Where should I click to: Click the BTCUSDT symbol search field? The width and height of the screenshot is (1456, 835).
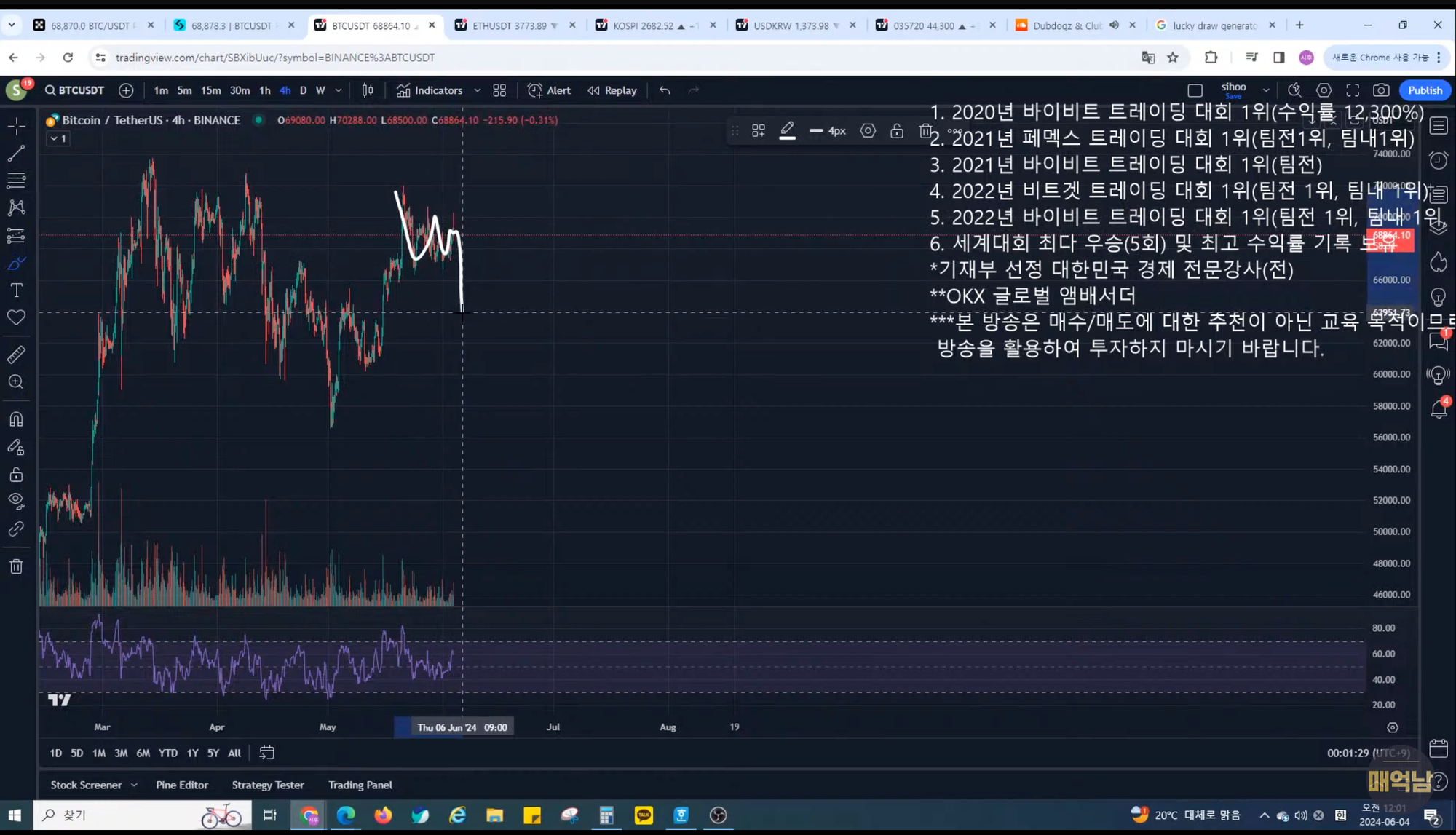click(x=74, y=90)
